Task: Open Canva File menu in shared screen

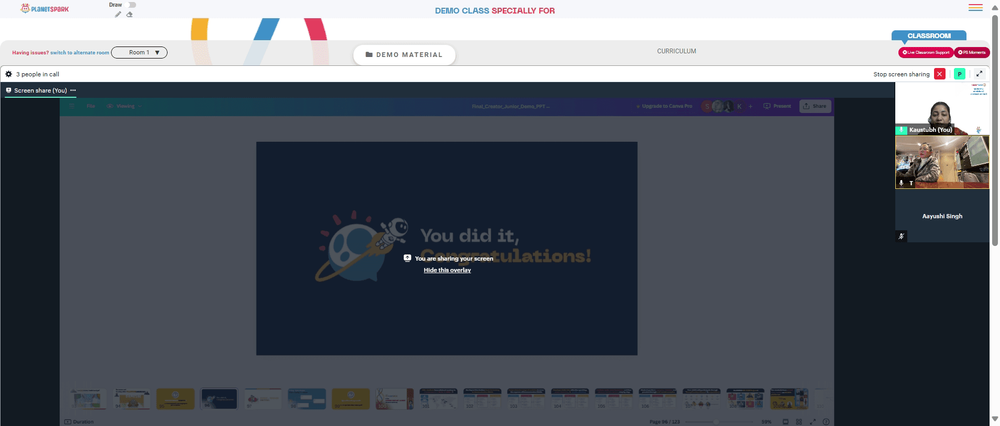Action: coord(91,106)
